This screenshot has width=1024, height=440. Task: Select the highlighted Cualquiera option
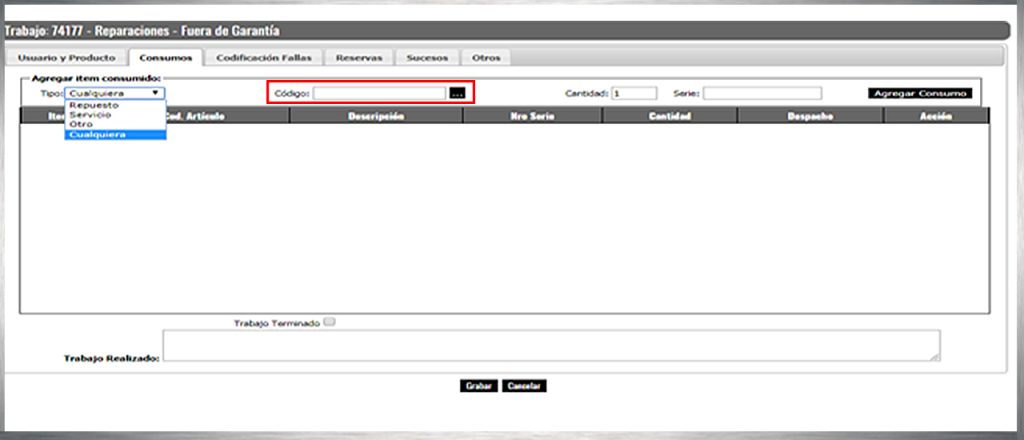[98, 134]
